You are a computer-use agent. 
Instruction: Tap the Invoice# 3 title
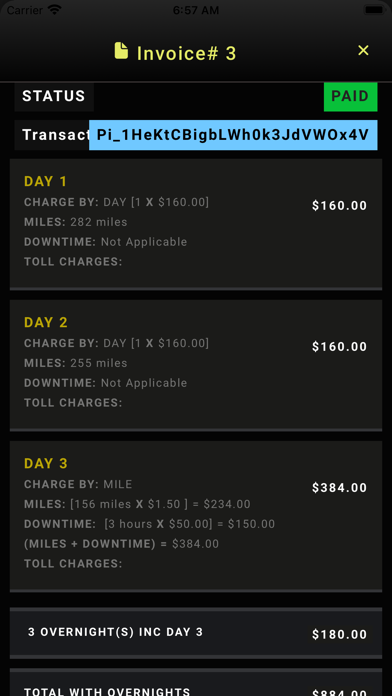(x=186, y=53)
